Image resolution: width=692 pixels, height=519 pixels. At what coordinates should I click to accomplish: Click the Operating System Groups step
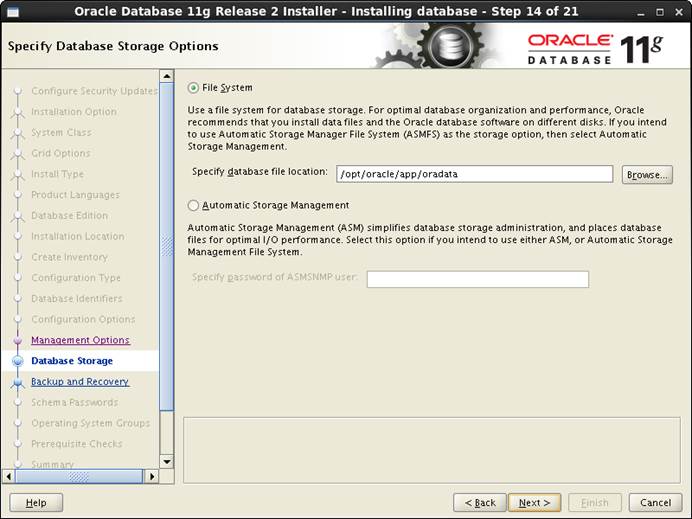click(90, 423)
